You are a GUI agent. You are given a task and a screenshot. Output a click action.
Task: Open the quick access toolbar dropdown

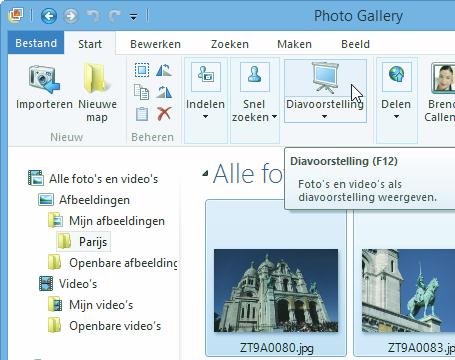tap(134, 17)
